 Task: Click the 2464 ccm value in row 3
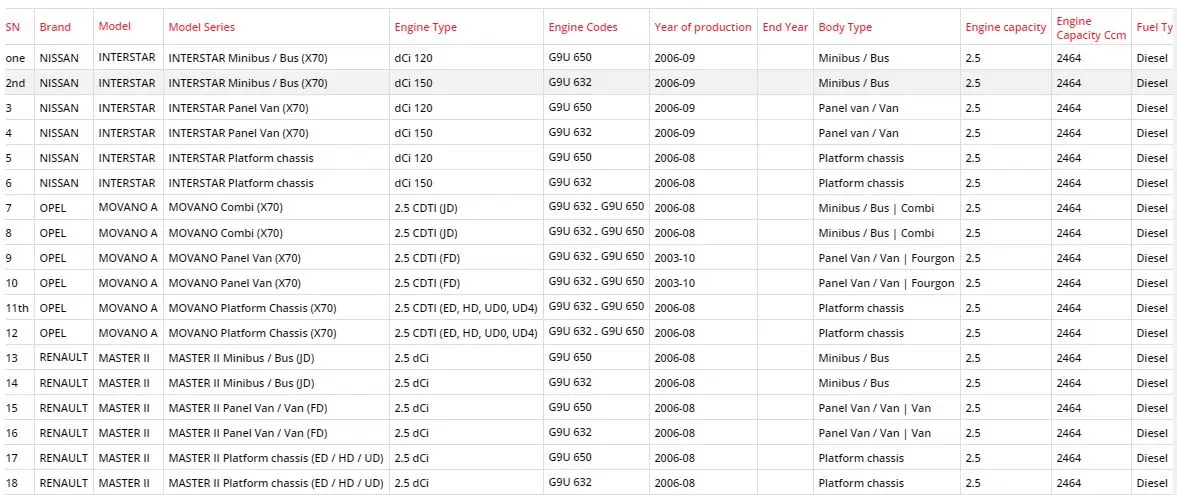1069,108
